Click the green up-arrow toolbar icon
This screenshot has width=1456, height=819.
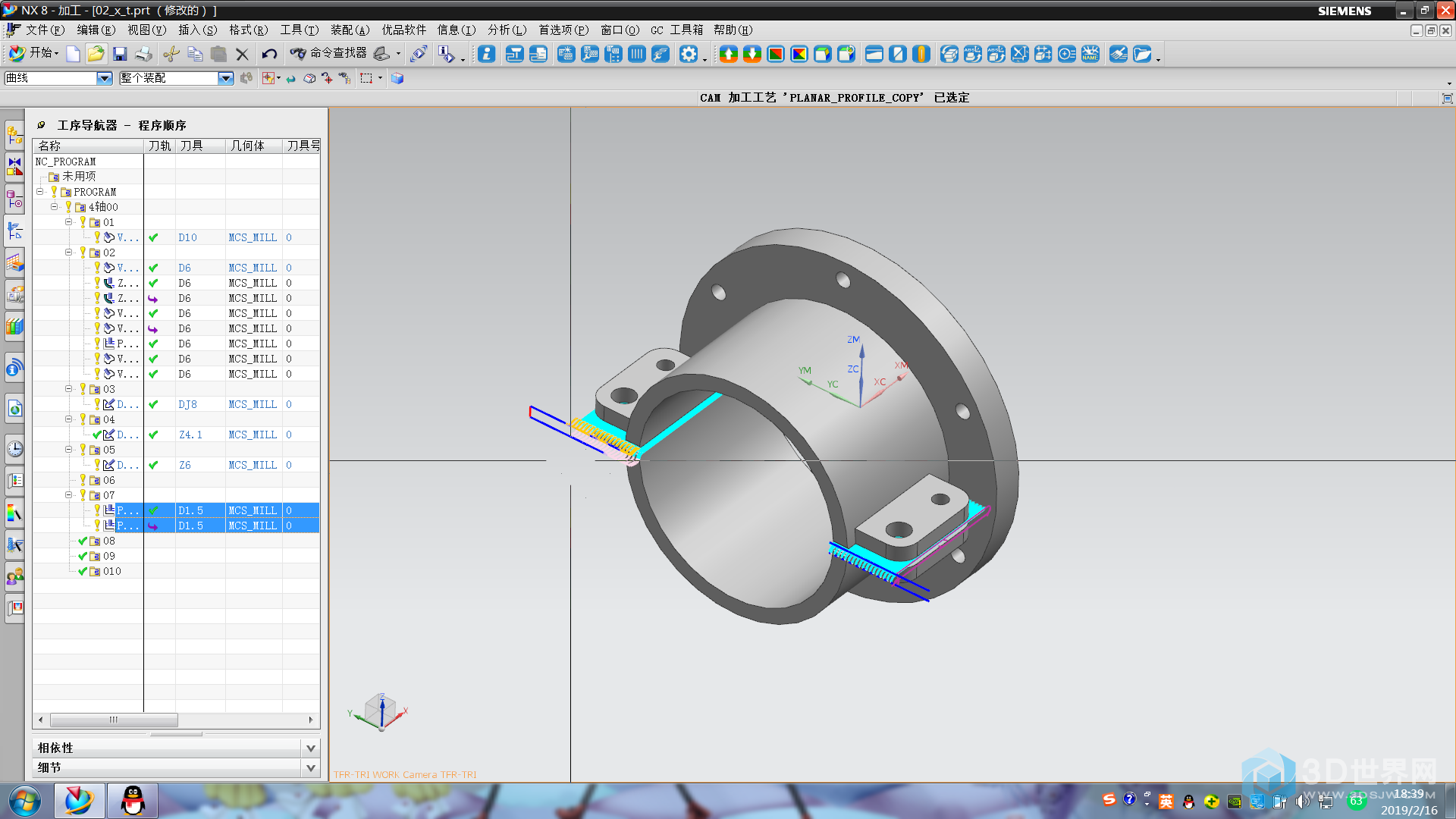(x=728, y=54)
